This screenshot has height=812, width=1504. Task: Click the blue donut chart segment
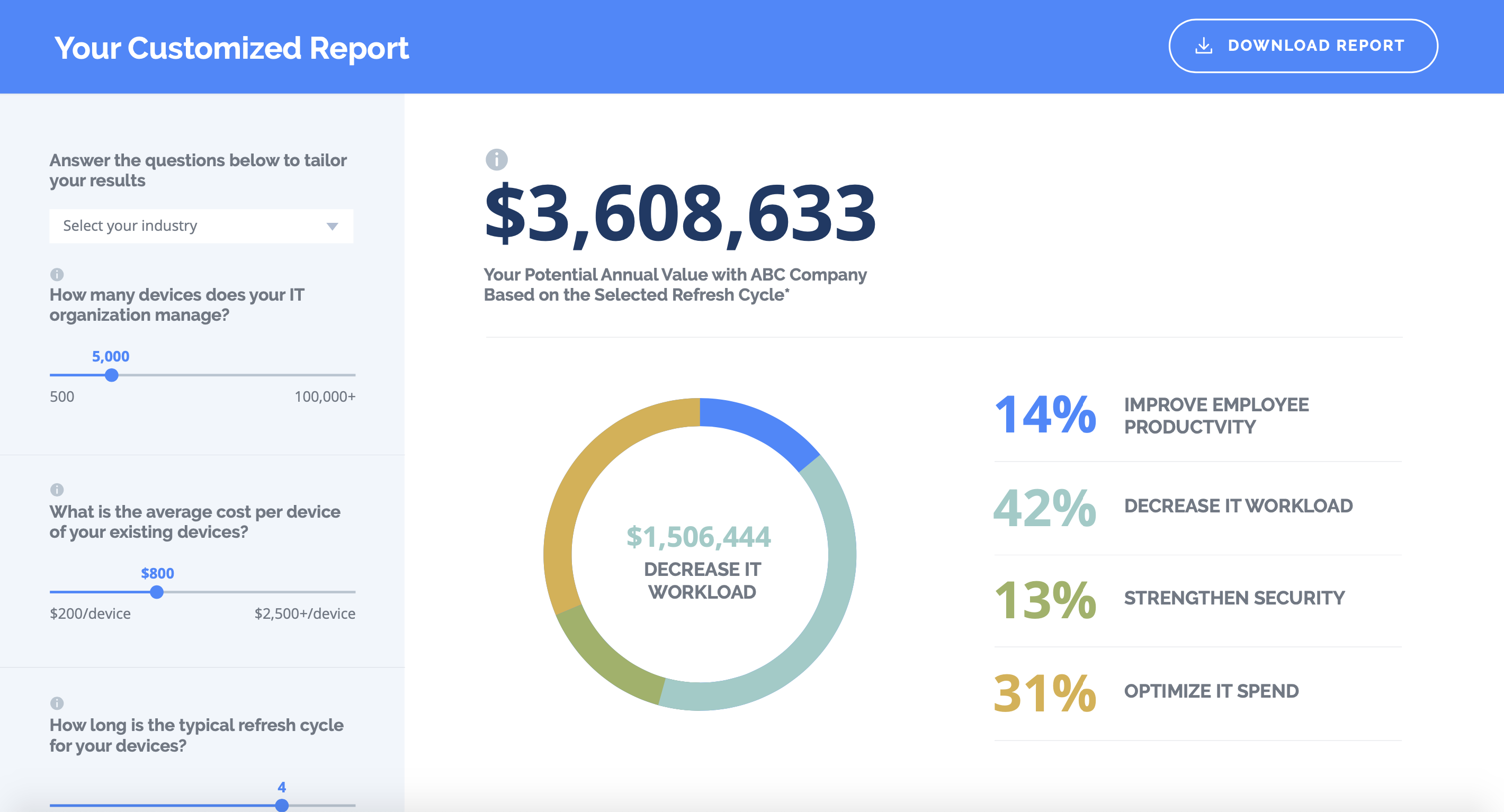[x=760, y=426]
